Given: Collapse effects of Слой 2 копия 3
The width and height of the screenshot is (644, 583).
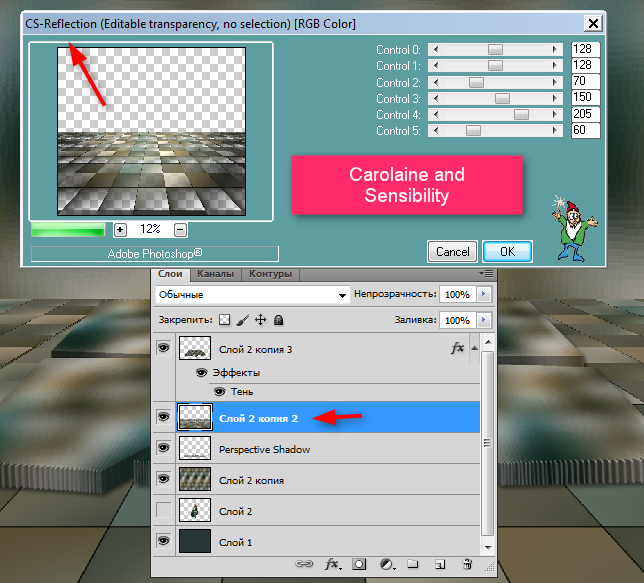Looking at the screenshot, I should 474,348.
